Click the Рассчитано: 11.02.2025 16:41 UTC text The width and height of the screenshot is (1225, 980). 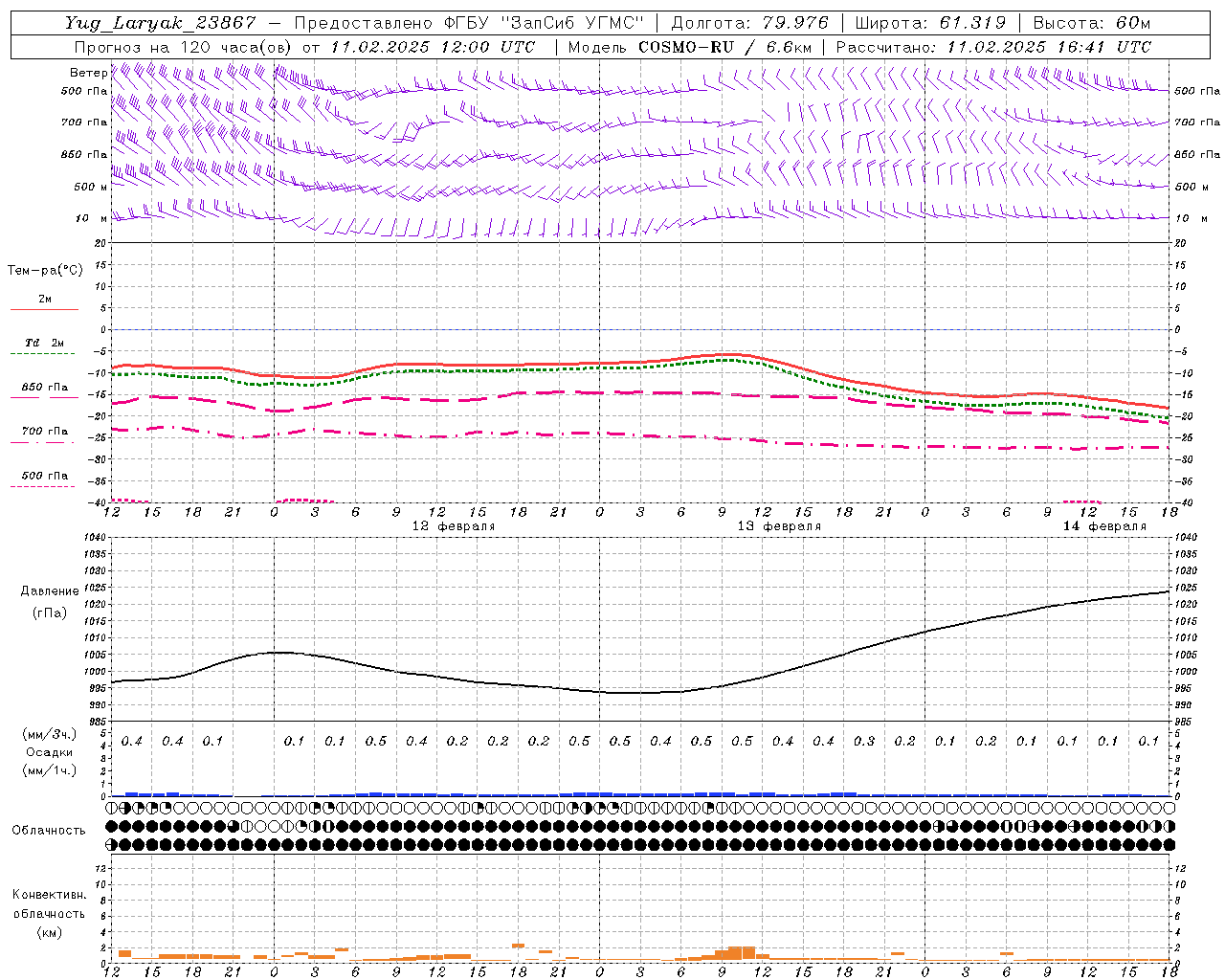993,47
